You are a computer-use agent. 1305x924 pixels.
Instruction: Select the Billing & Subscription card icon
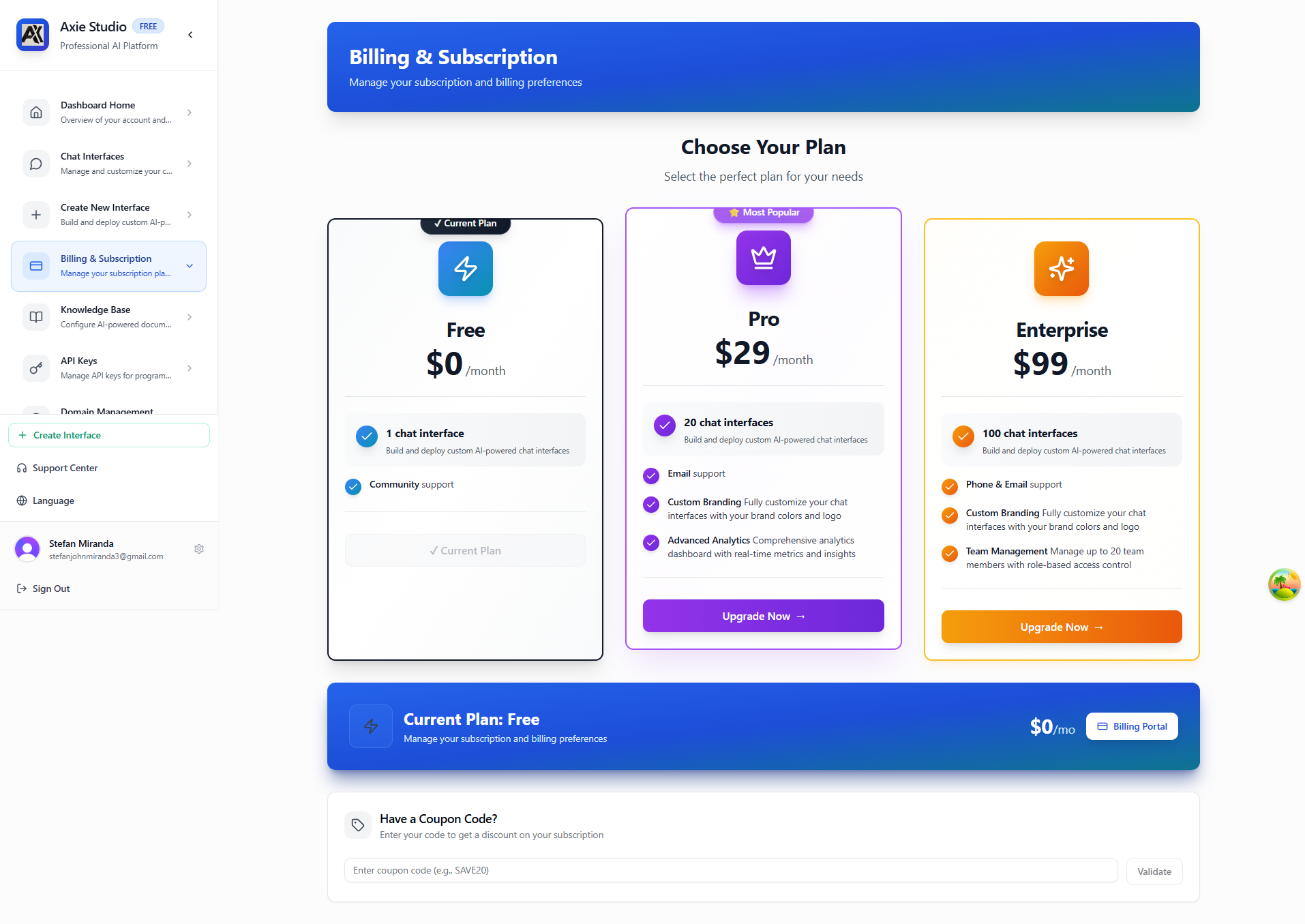(x=35, y=266)
